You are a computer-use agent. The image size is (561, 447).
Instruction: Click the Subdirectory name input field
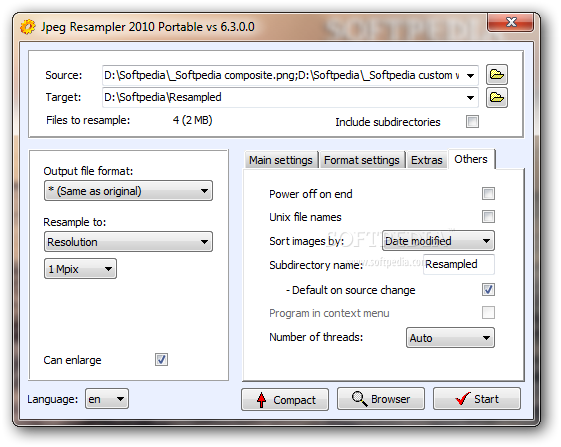459,264
